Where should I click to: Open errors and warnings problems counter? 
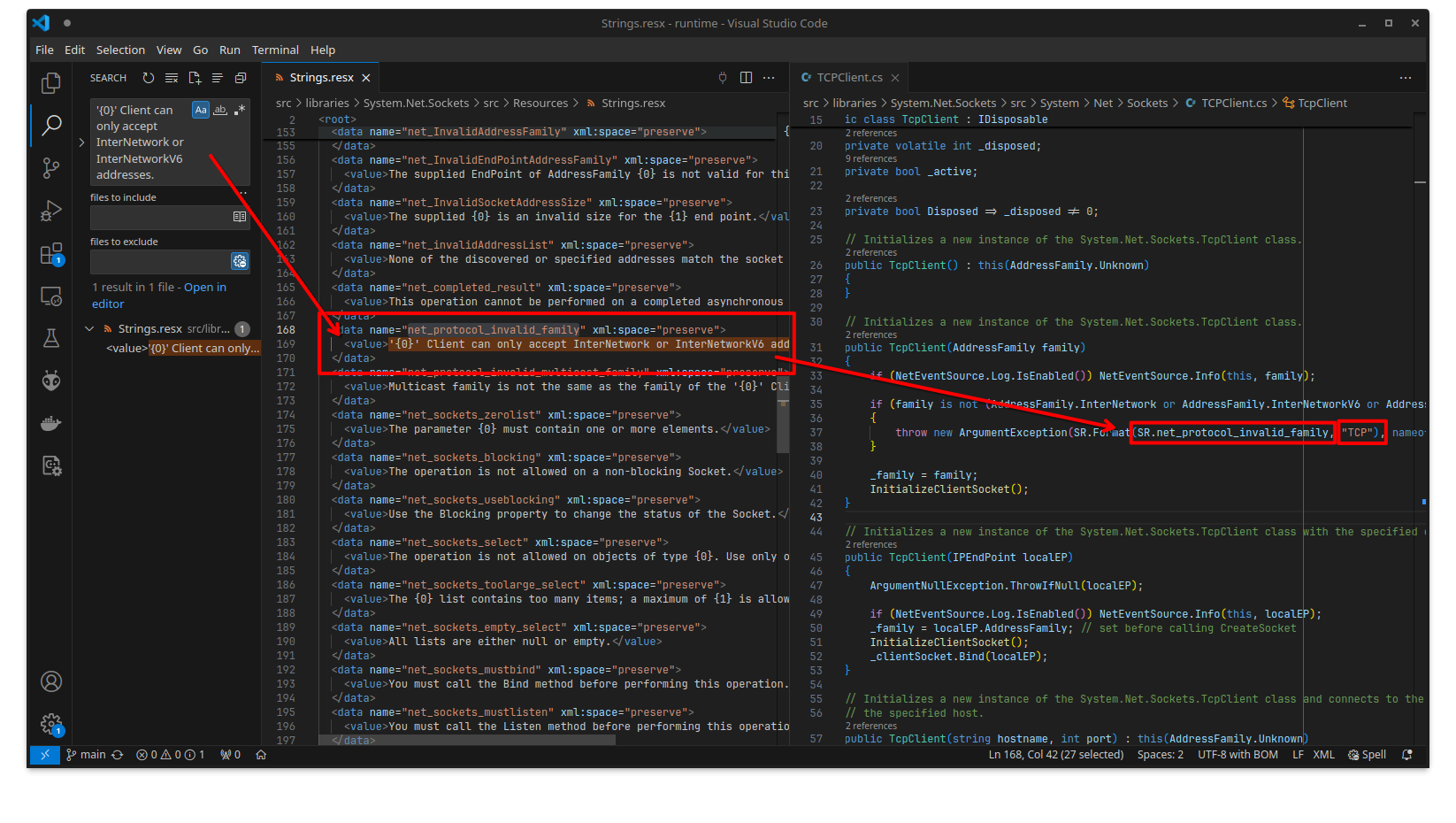tap(171, 755)
